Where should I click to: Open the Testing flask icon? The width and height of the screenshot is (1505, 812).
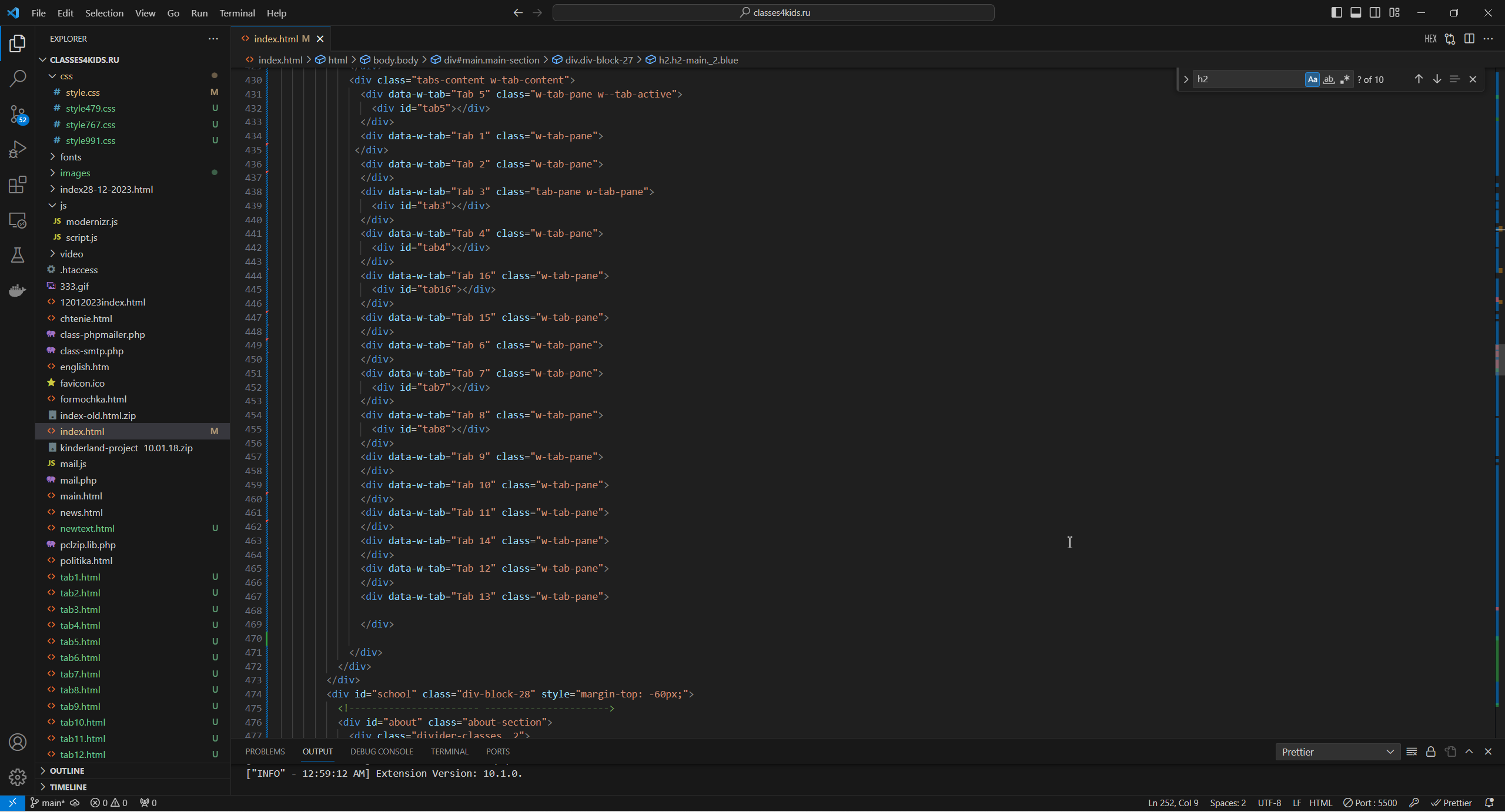coord(18,255)
